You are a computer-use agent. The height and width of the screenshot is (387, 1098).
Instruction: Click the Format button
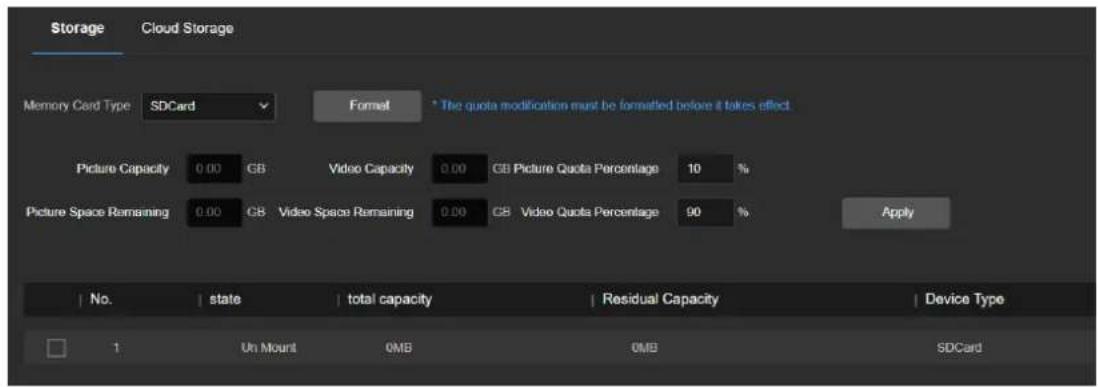(x=368, y=106)
